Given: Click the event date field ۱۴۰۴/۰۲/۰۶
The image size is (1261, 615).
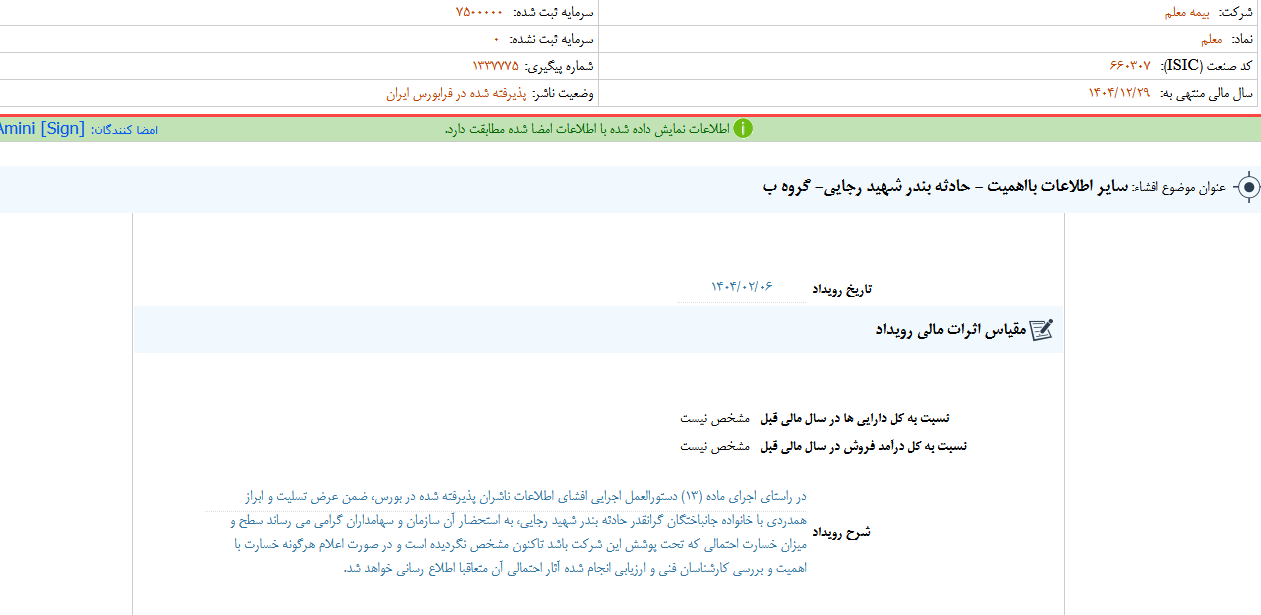Looking at the screenshot, I should point(741,287).
